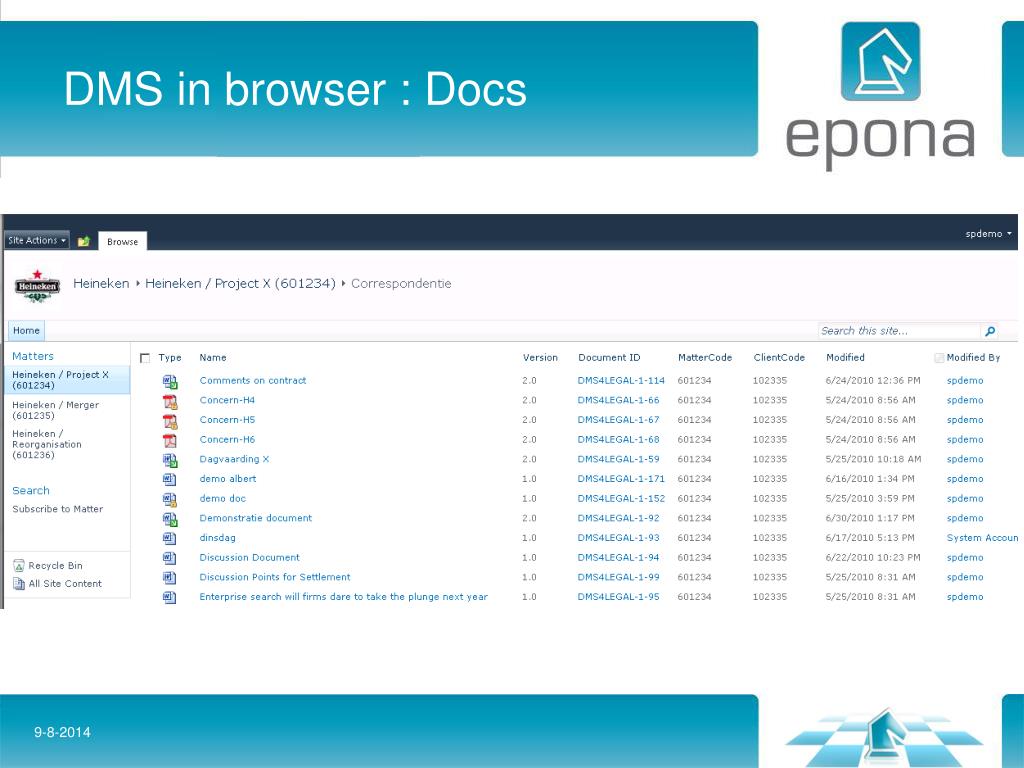Open the Dagvaarding X document
Image resolution: width=1024 pixels, height=768 pixels.
(234, 459)
